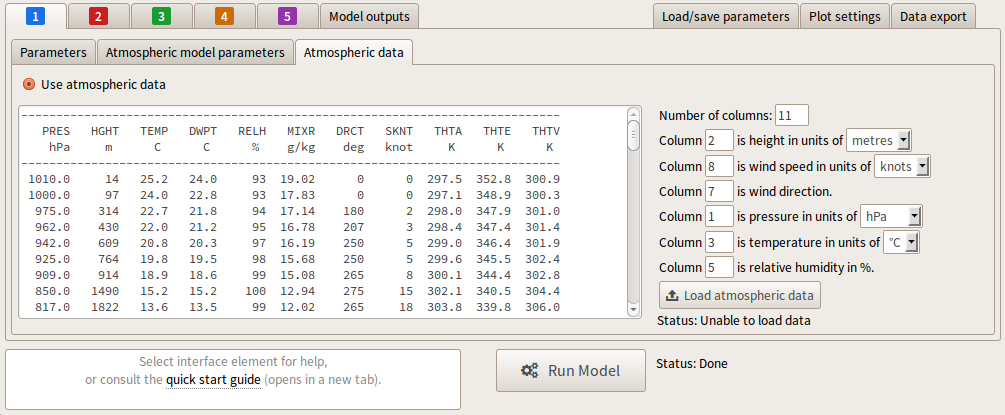Click the Number of columns input field
Screen dimensions: 1005x415
click(x=792, y=115)
